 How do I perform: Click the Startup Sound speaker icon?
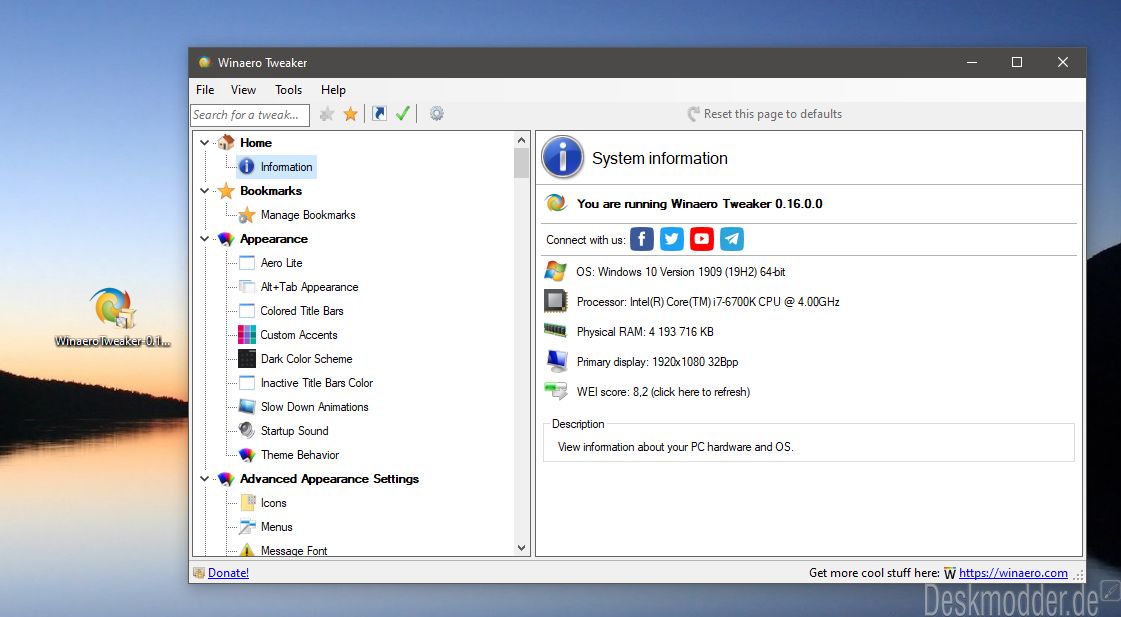(247, 430)
